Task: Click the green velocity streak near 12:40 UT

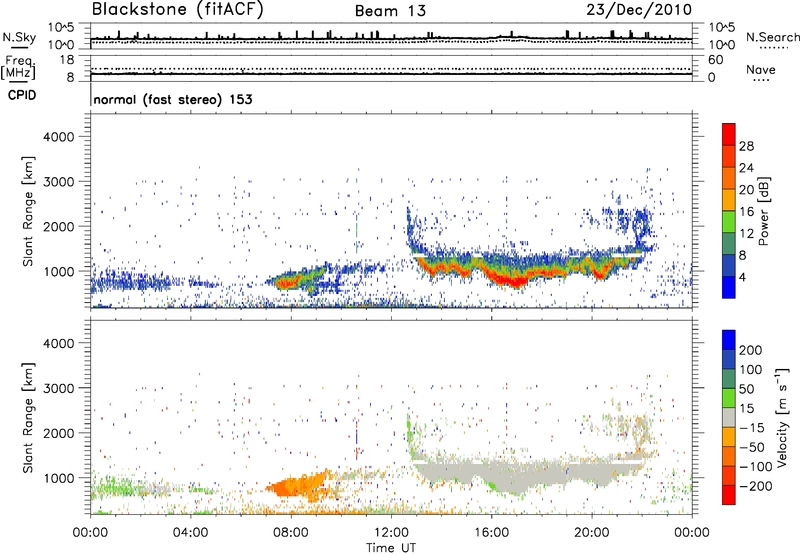Action: pos(410,433)
